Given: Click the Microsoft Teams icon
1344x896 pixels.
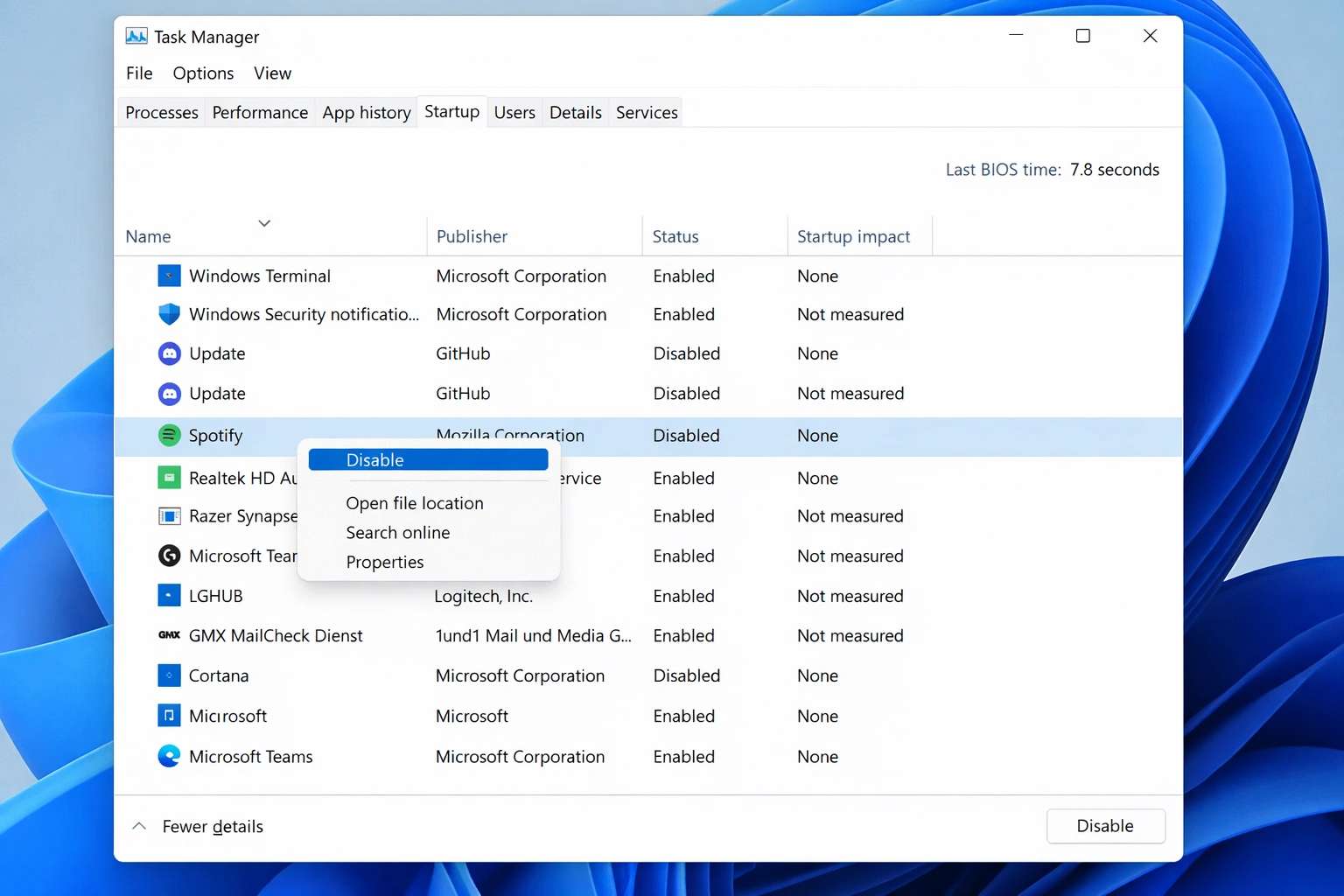Looking at the screenshot, I should click(169, 756).
